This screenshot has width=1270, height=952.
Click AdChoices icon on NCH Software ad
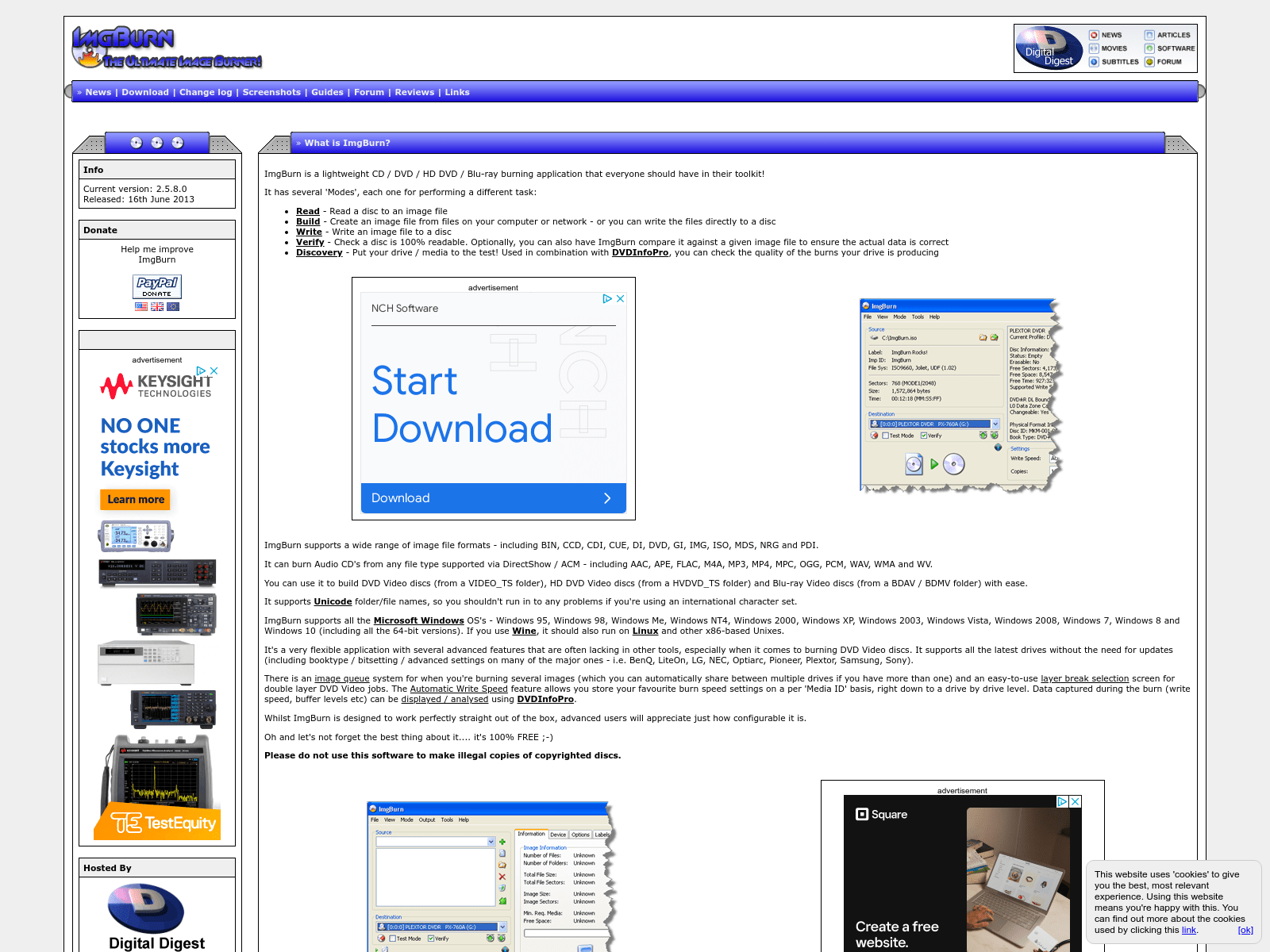coord(607,299)
